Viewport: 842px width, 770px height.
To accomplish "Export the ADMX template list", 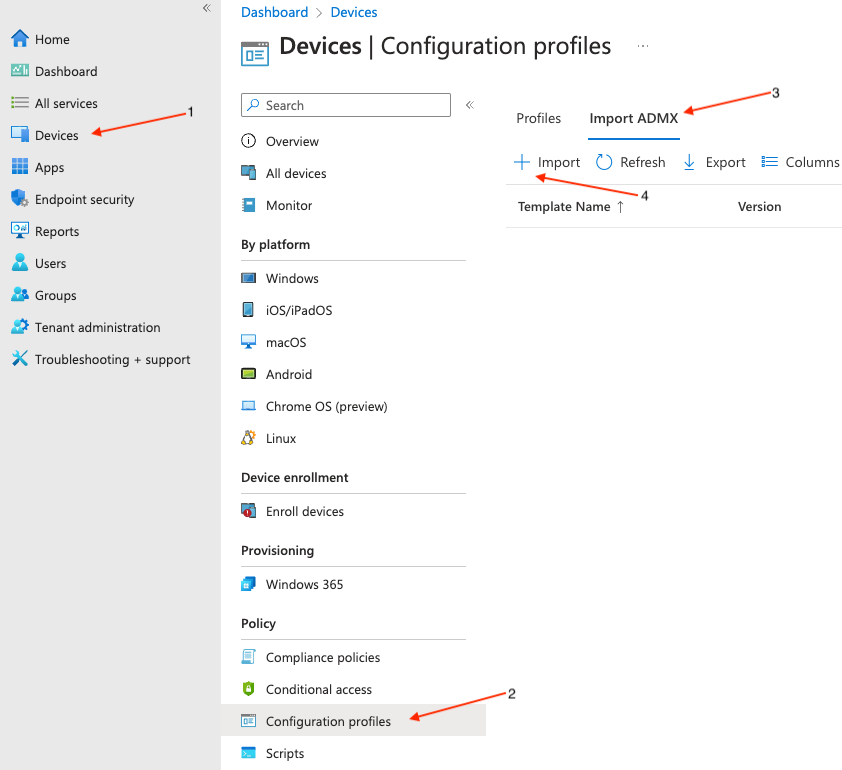I will click(714, 162).
